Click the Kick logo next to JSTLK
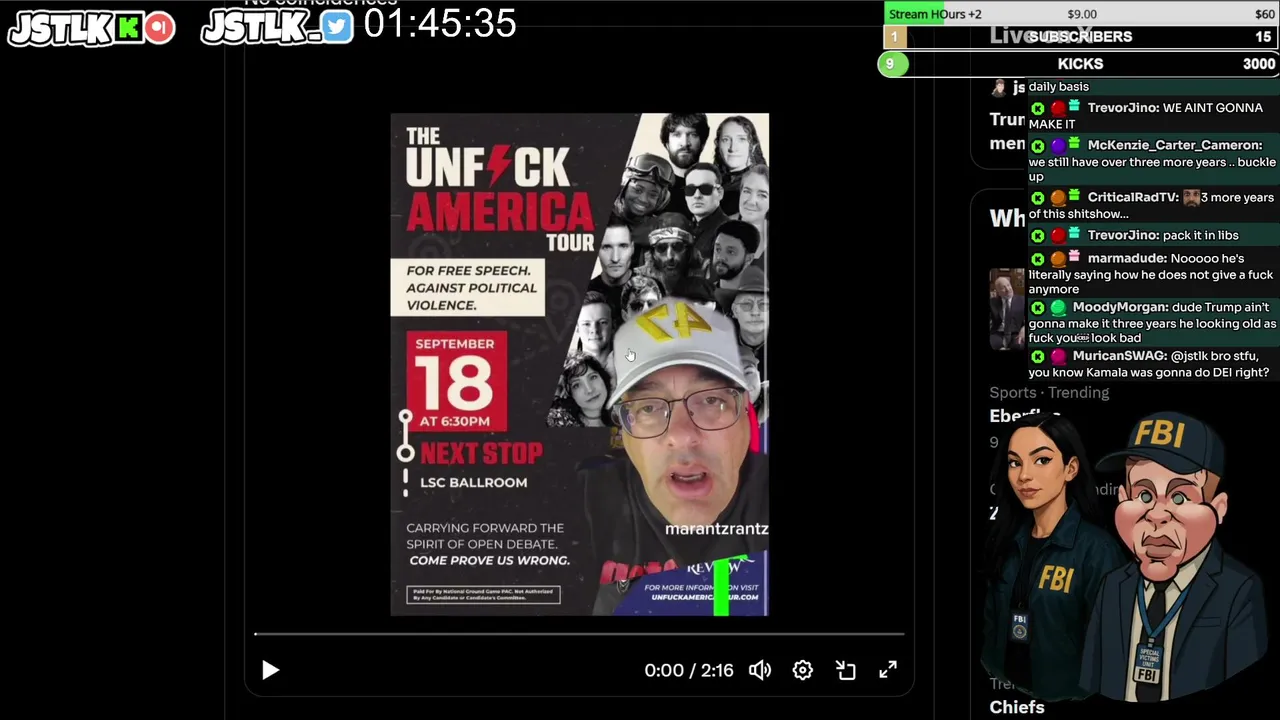Screen dimensions: 1280x720 click(x=128, y=28)
